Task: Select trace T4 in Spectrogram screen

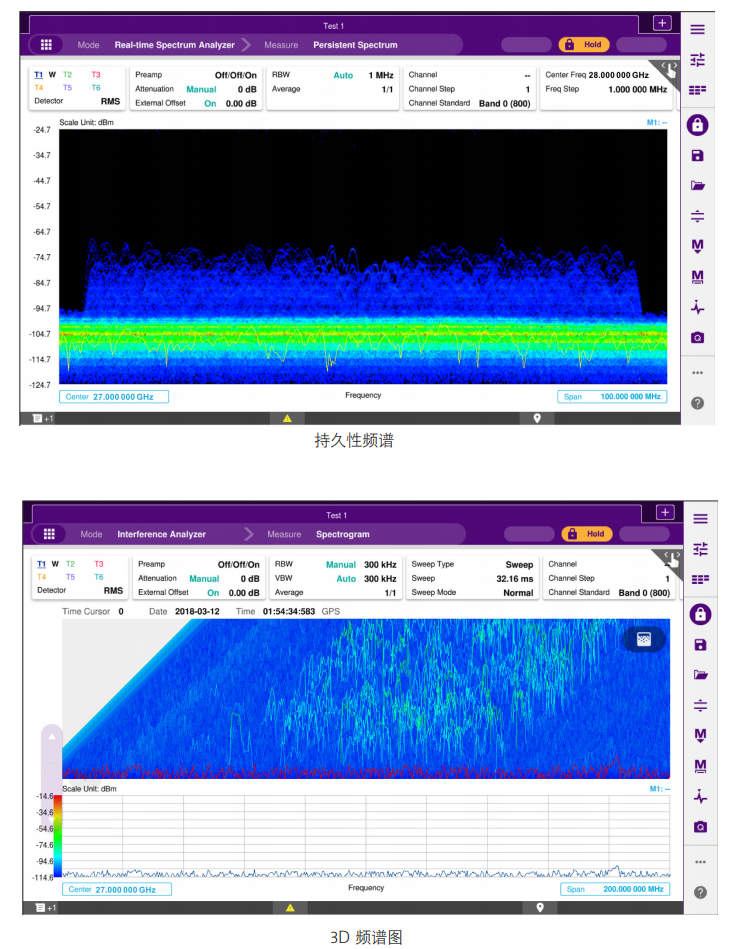Action: click(41, 577)
